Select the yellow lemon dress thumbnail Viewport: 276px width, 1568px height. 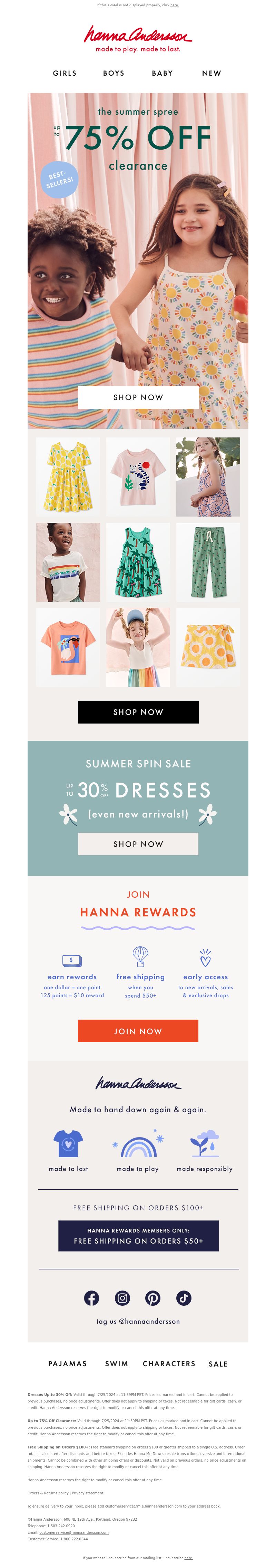[x=68, y=476]
